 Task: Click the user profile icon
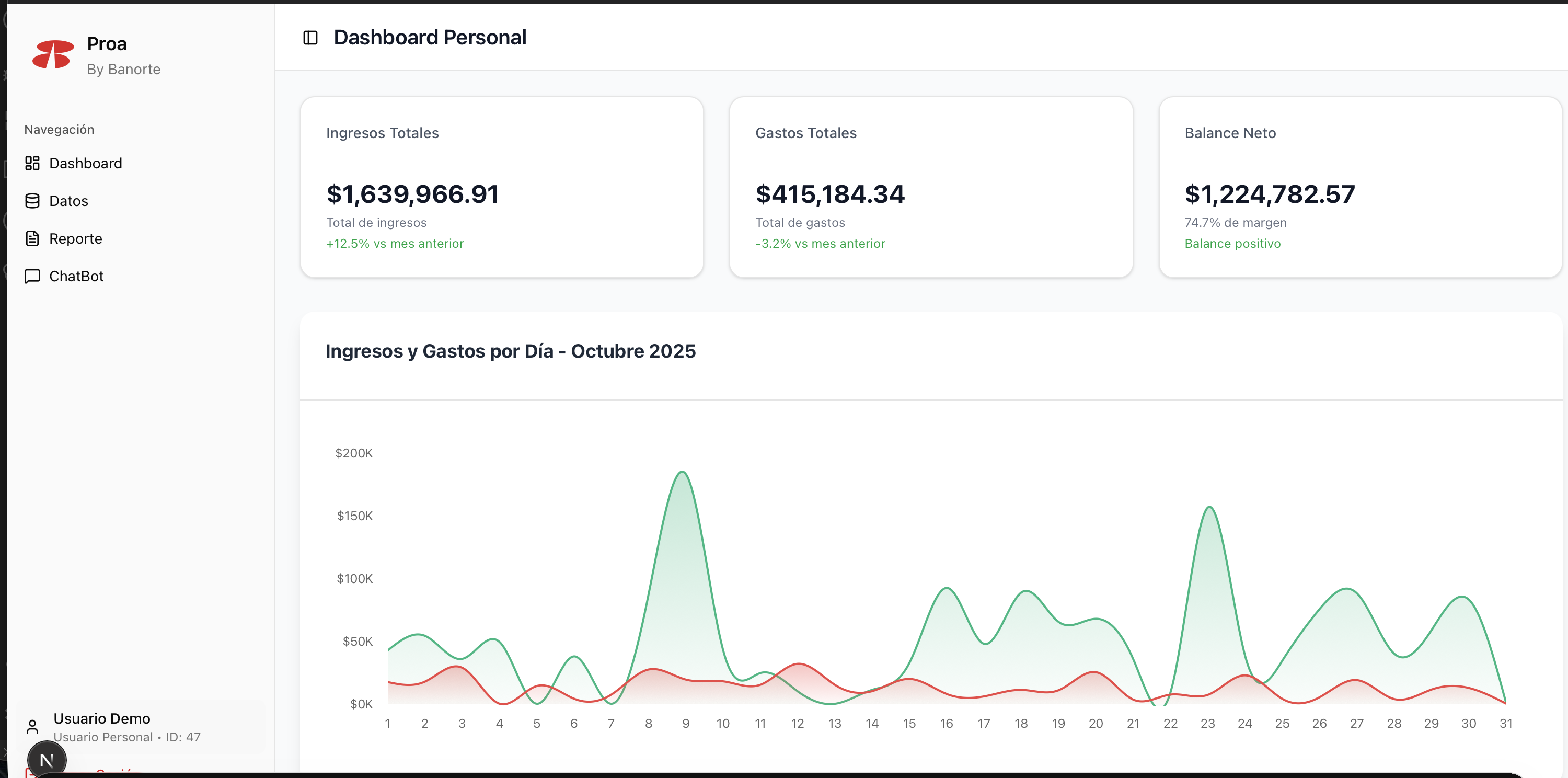[x=32, y=727]
